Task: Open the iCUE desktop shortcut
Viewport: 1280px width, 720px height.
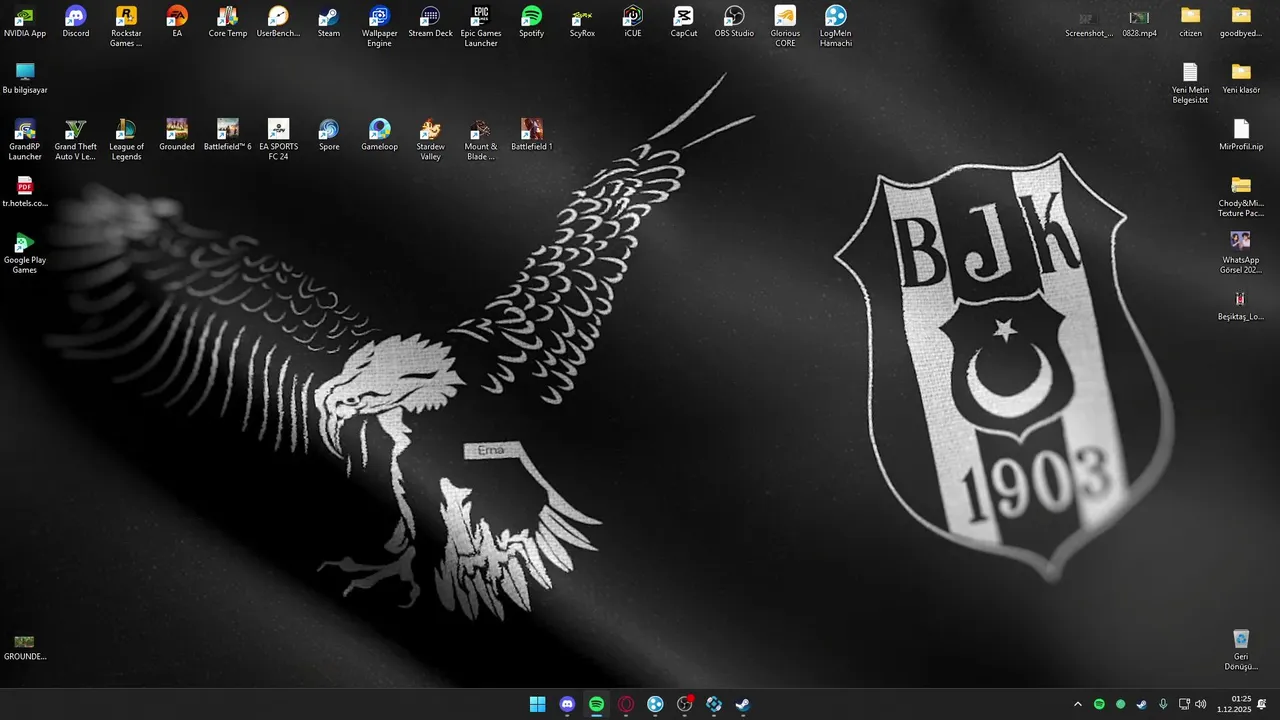Action: [633, 22]
